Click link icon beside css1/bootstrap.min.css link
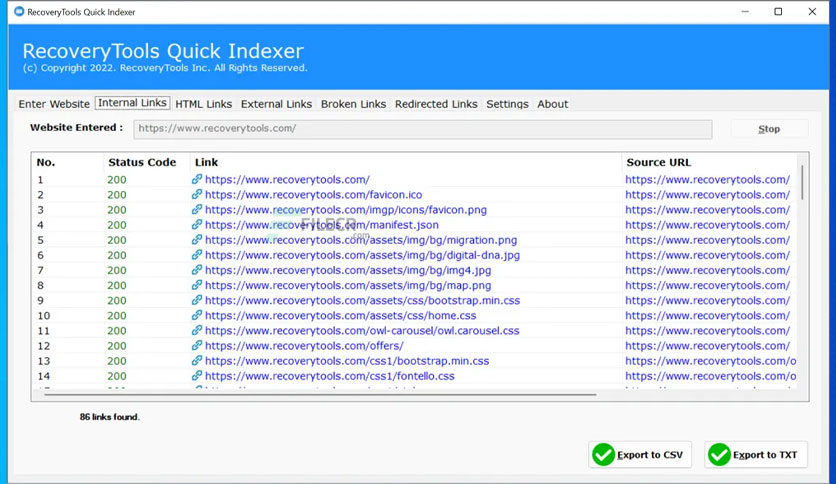This screenshot has height=484, width=836. 197,360
